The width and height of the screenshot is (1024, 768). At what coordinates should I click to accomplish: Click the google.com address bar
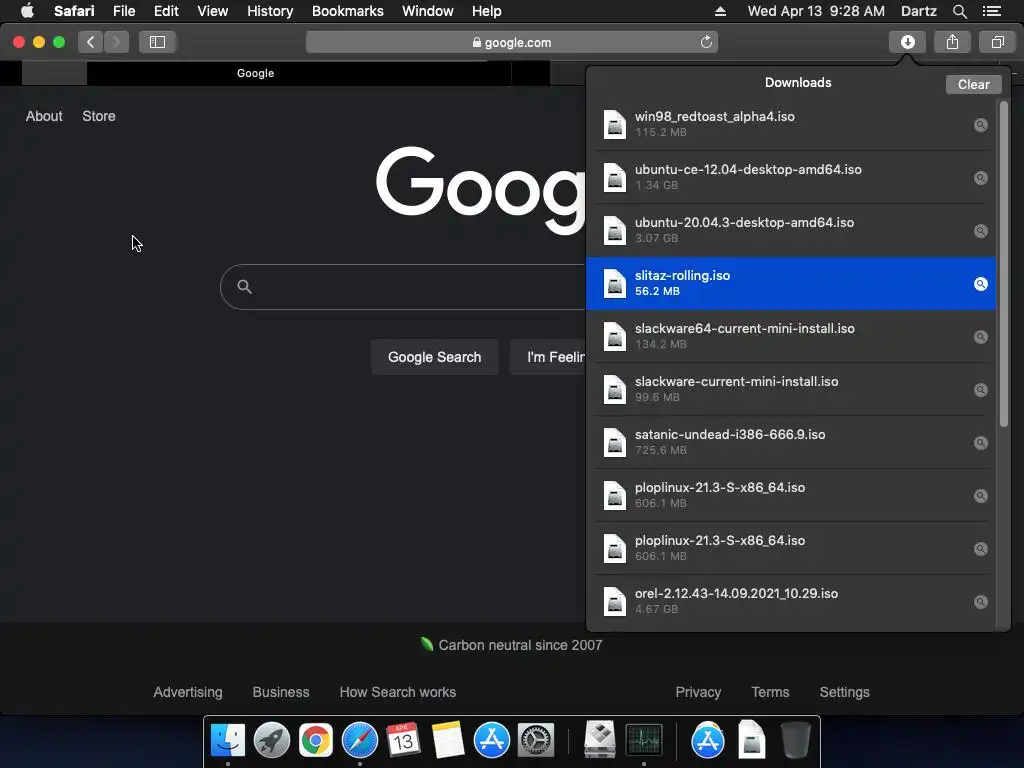(511, 42)
